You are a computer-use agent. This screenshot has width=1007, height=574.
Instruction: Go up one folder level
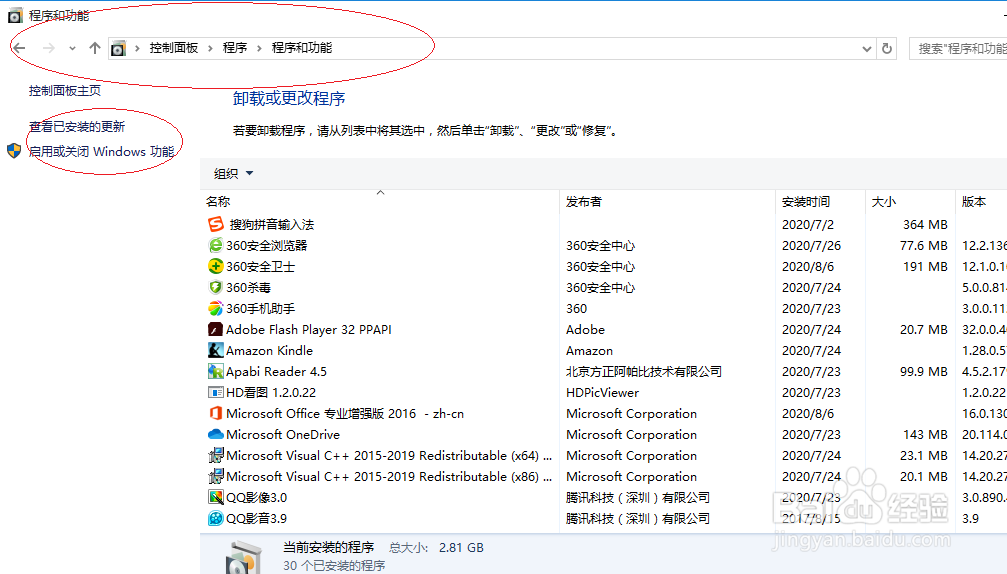click(95, 48)
